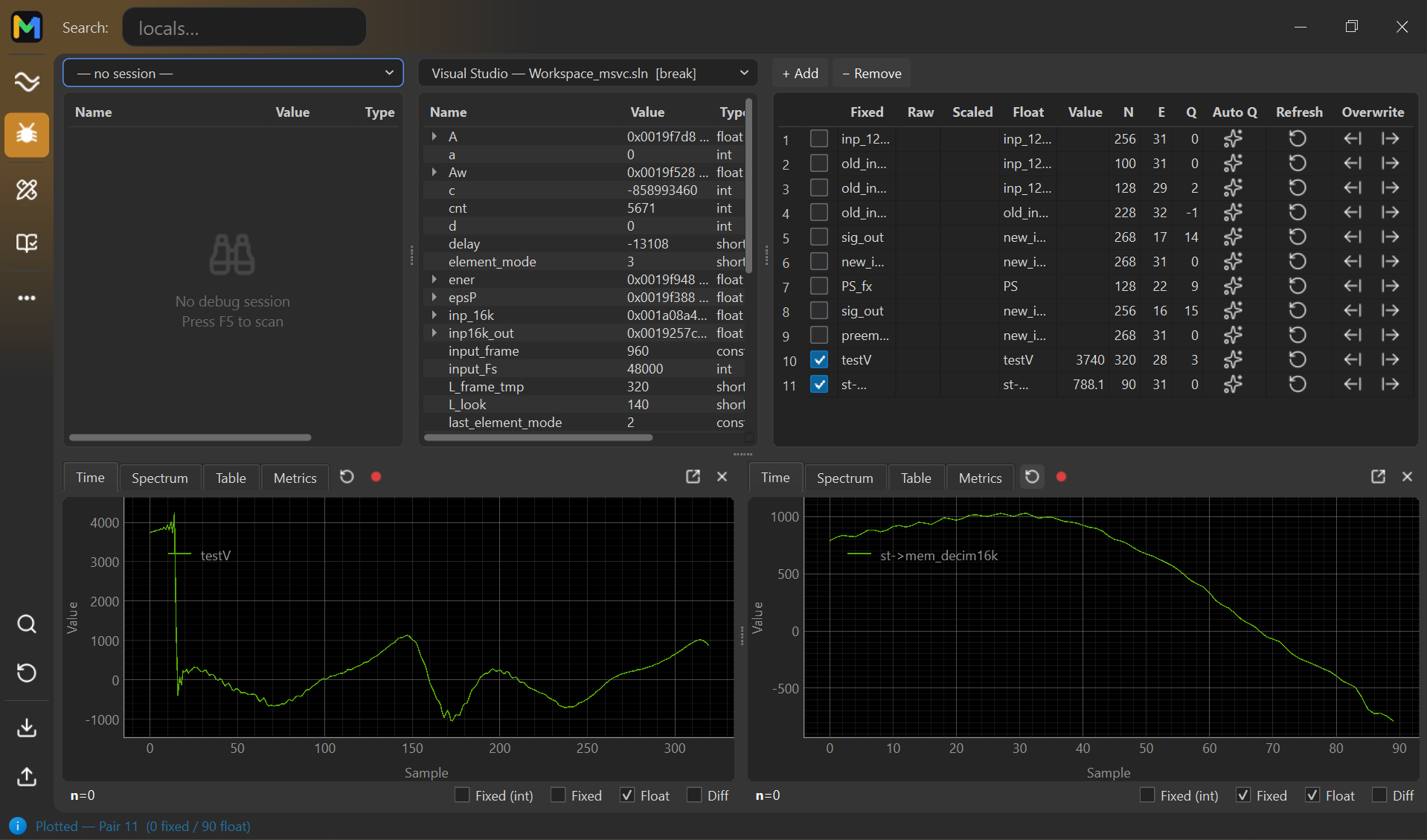Start recording in the mem_decim16k plot panel

coord(1062,477)
